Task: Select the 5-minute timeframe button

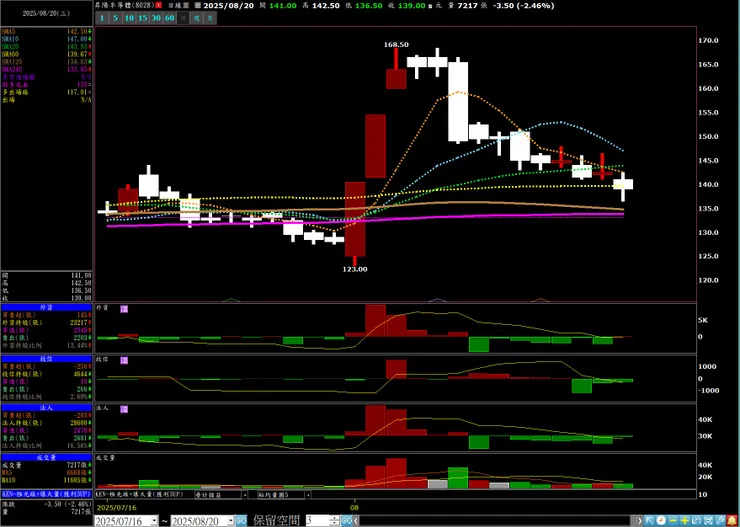Action: [x=115, y=18]
